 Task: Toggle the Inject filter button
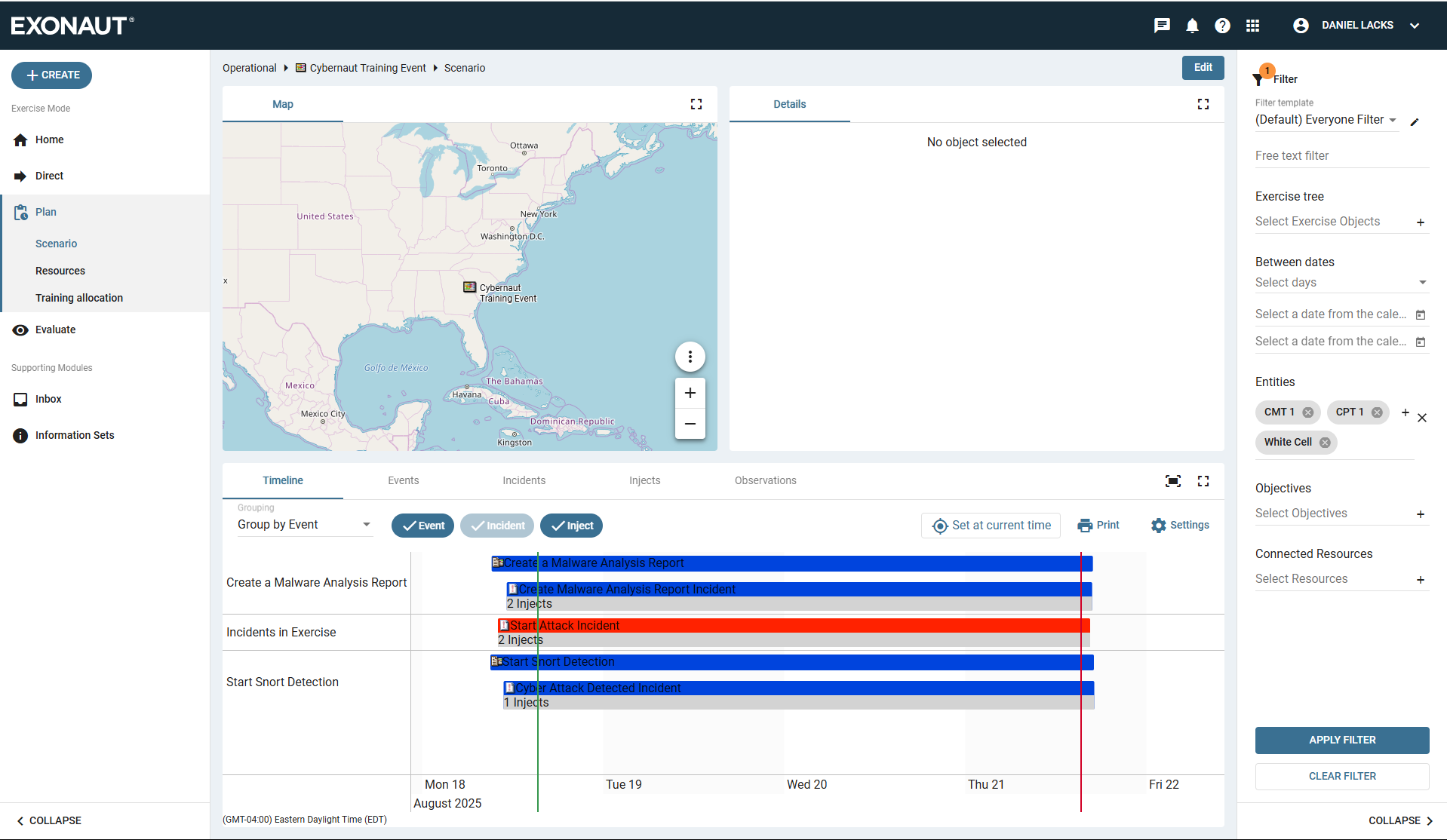(x=571, y=525)
